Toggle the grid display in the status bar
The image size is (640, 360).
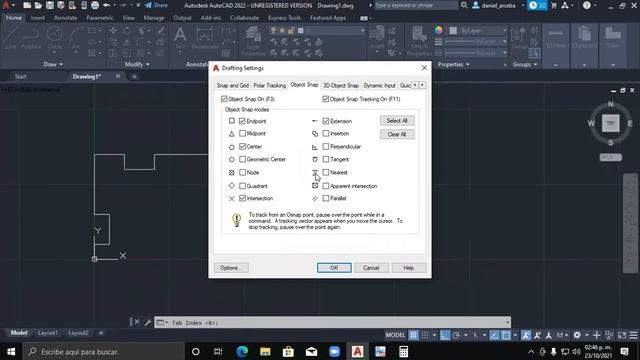[x=413, y=335]
